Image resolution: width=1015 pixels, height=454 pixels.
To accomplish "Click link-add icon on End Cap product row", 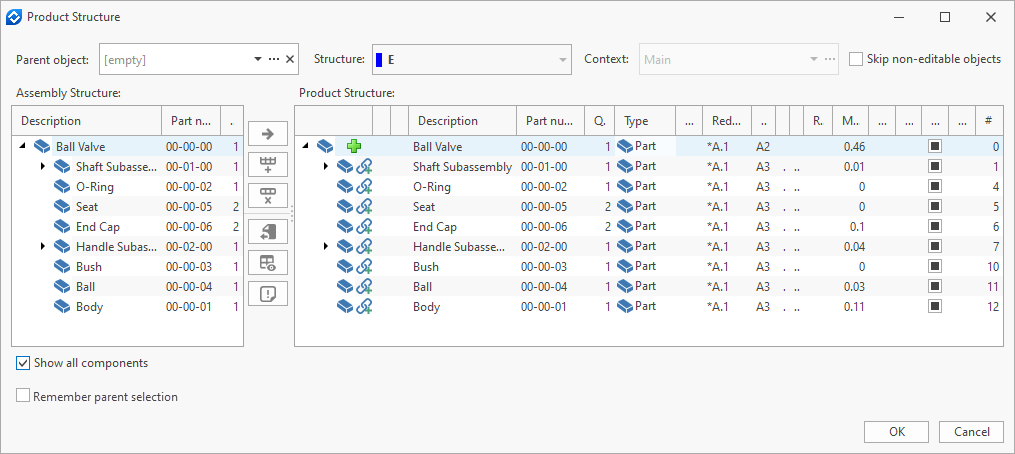I will click(364, 227).
